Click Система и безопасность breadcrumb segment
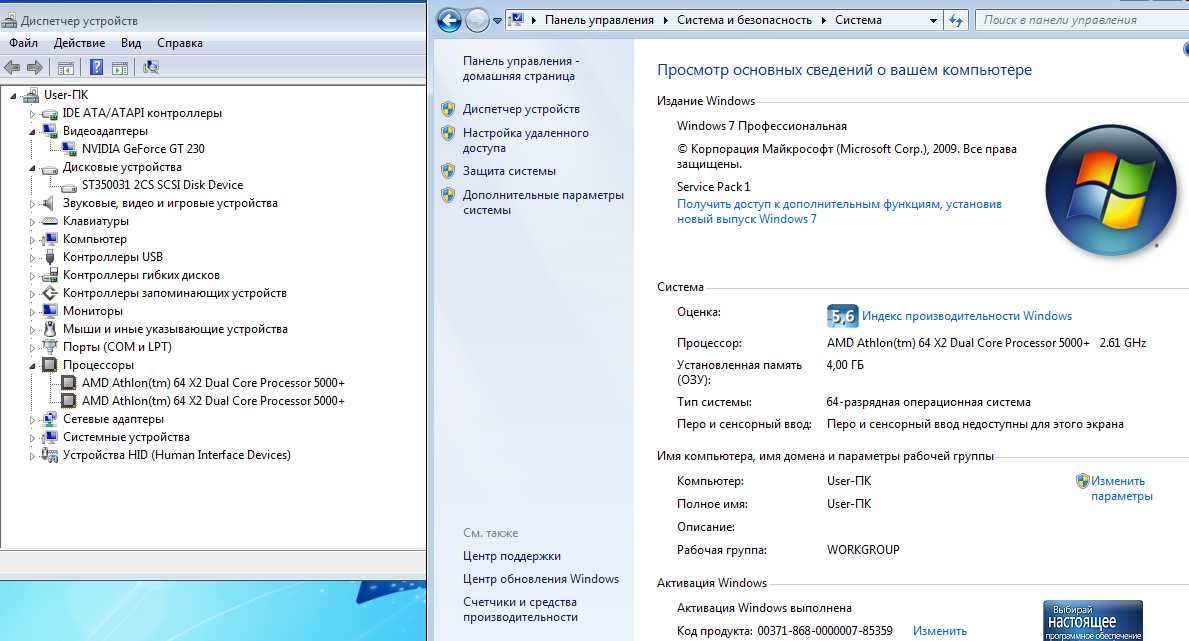Image resolution: width=1189 pixels, height=641 pixels. point(745,20)
